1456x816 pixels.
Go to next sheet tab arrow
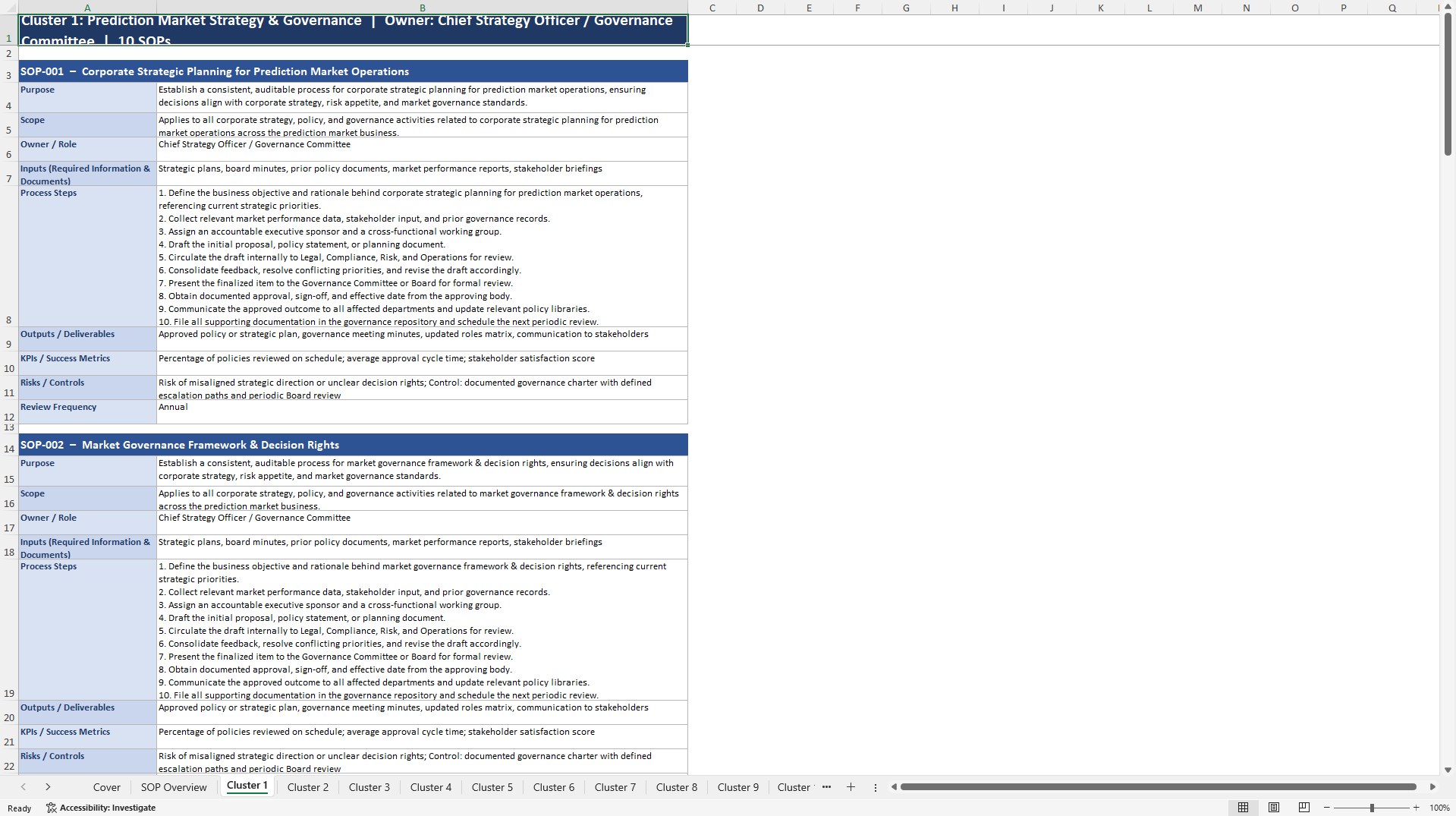48,787
